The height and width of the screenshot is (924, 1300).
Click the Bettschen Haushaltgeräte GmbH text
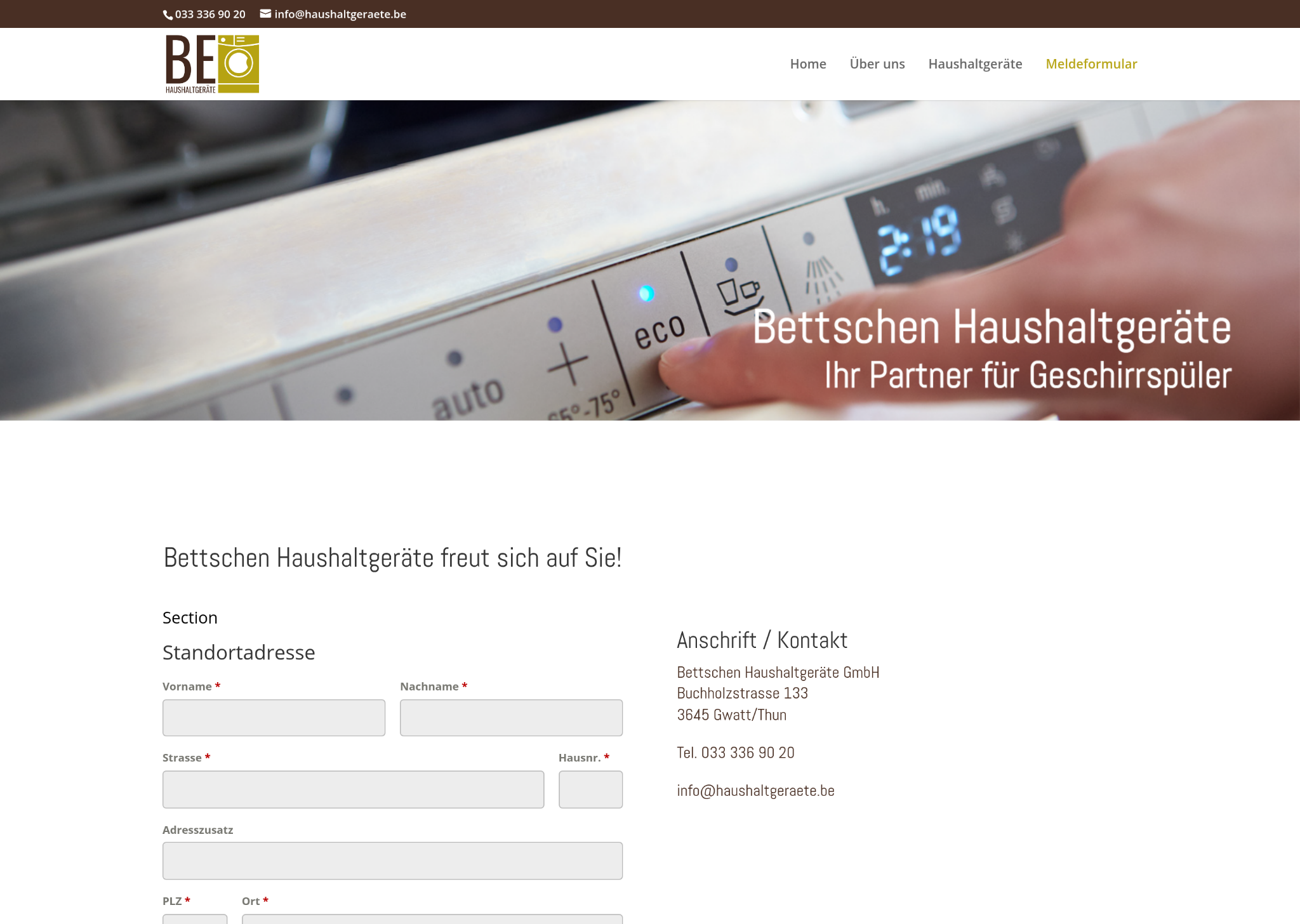[x=778, y=673]
